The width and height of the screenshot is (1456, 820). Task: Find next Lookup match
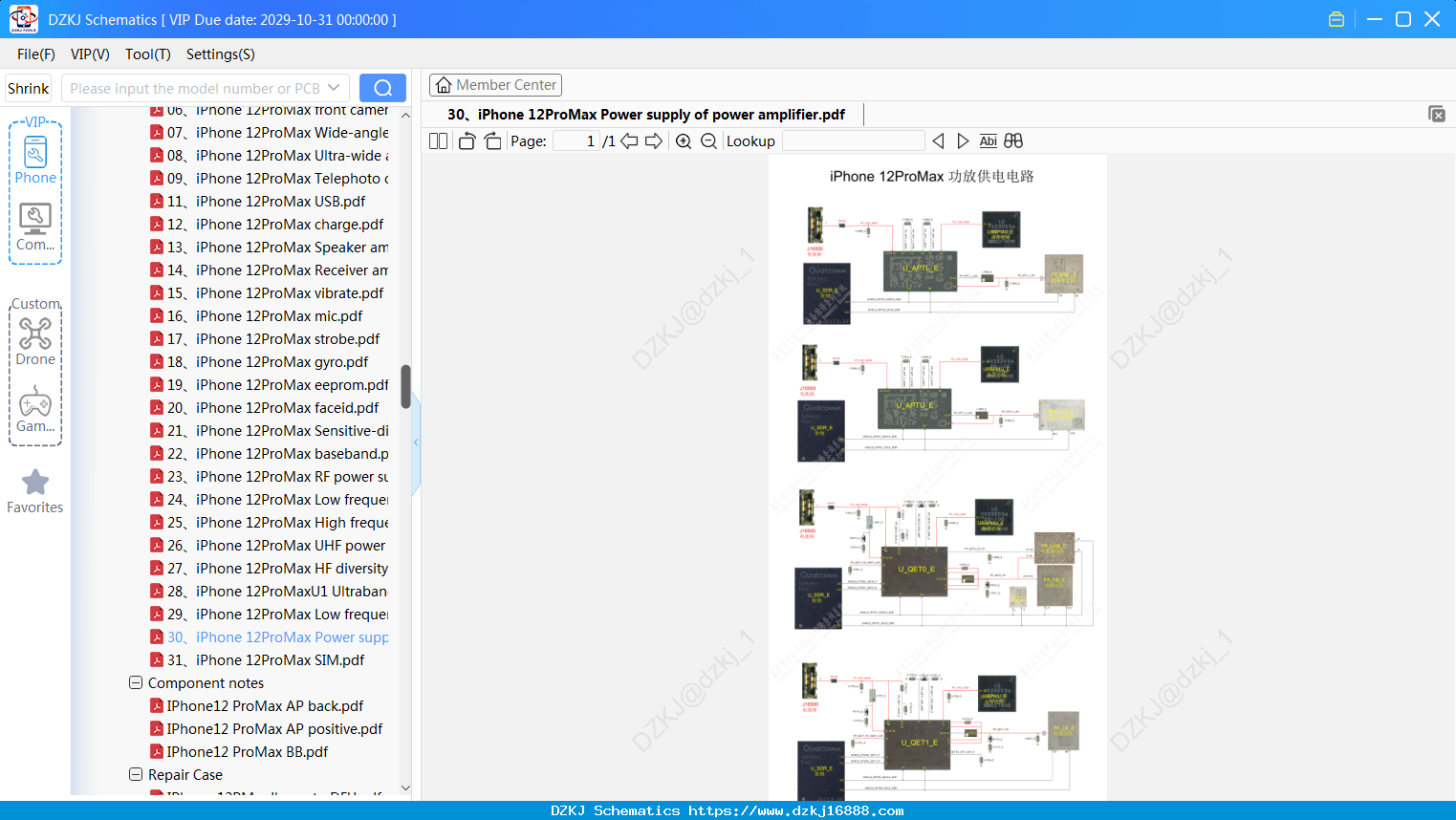(x=963, y=141)
